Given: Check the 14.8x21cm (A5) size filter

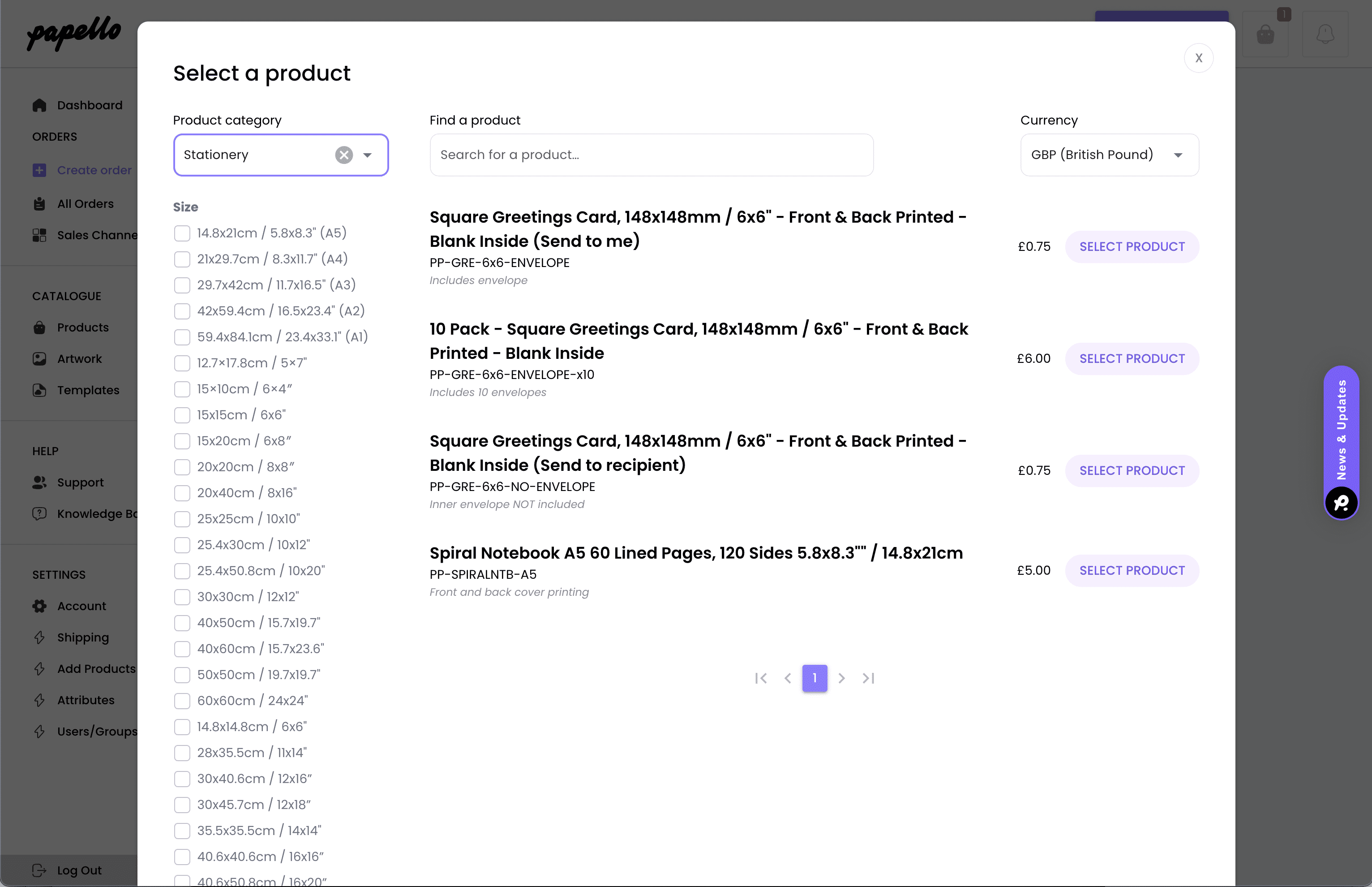Looking at the screenshot, I should click(182, 233).
